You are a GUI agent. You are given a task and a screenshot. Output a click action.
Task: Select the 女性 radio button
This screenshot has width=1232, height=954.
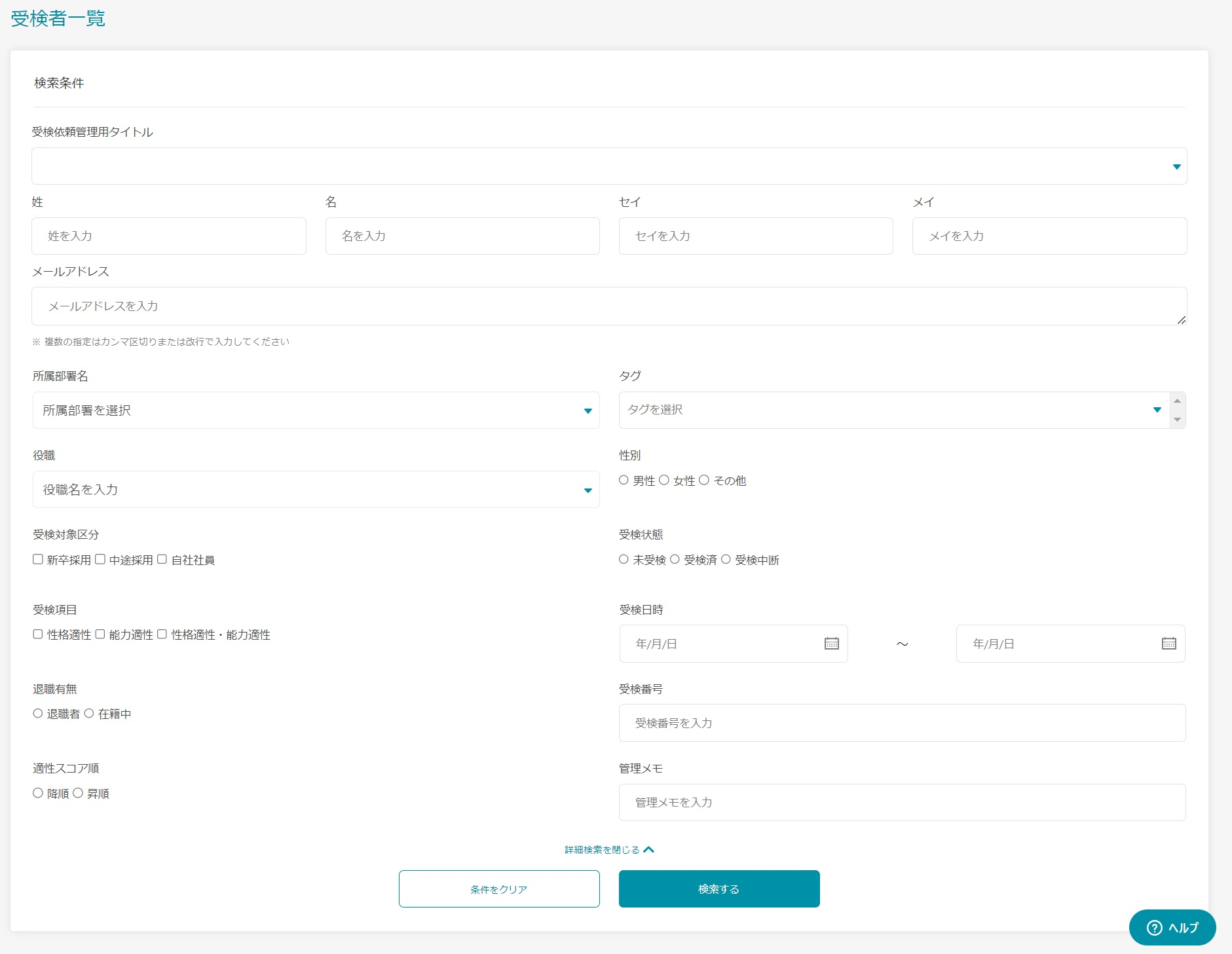(663, 480)
